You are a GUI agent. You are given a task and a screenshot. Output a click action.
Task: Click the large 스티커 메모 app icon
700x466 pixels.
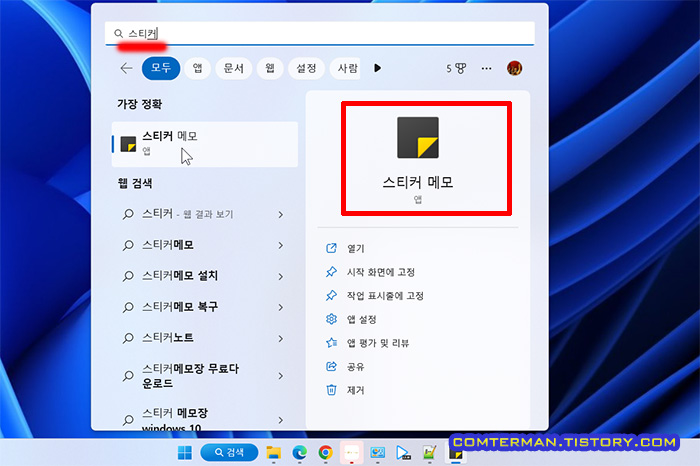(418, 137)
